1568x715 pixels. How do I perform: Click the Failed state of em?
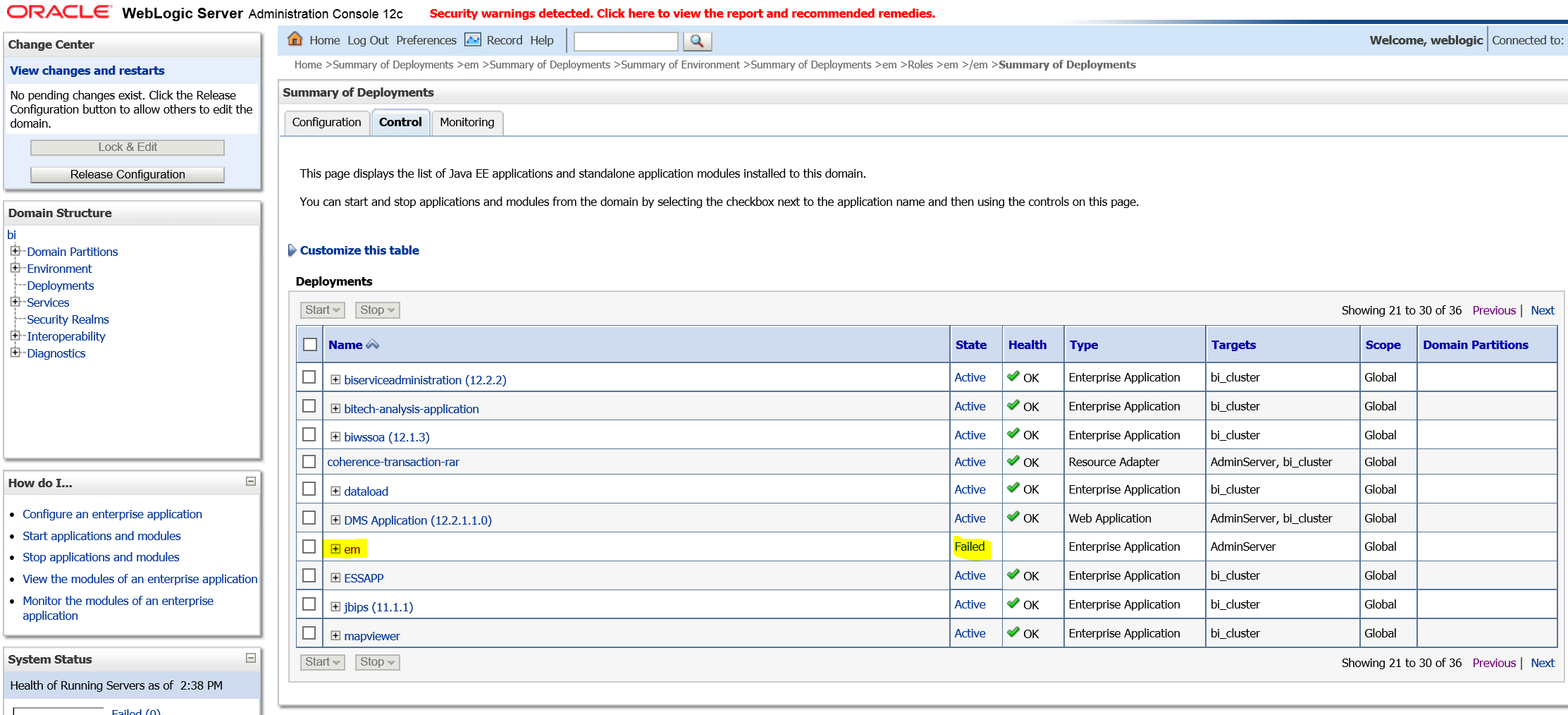click(x=970, y=546)
